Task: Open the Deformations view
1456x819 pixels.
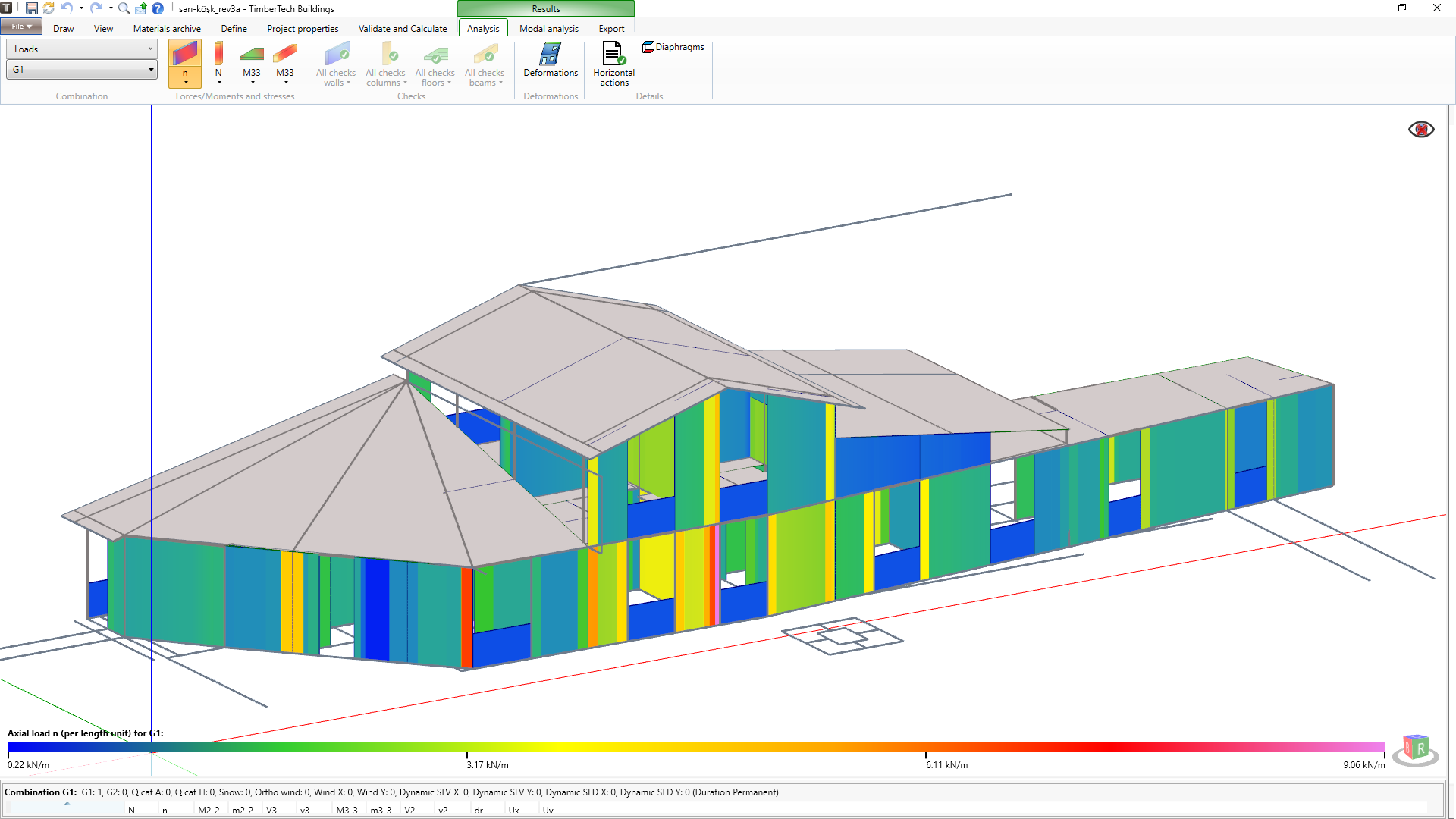Action: coord(551,61)
